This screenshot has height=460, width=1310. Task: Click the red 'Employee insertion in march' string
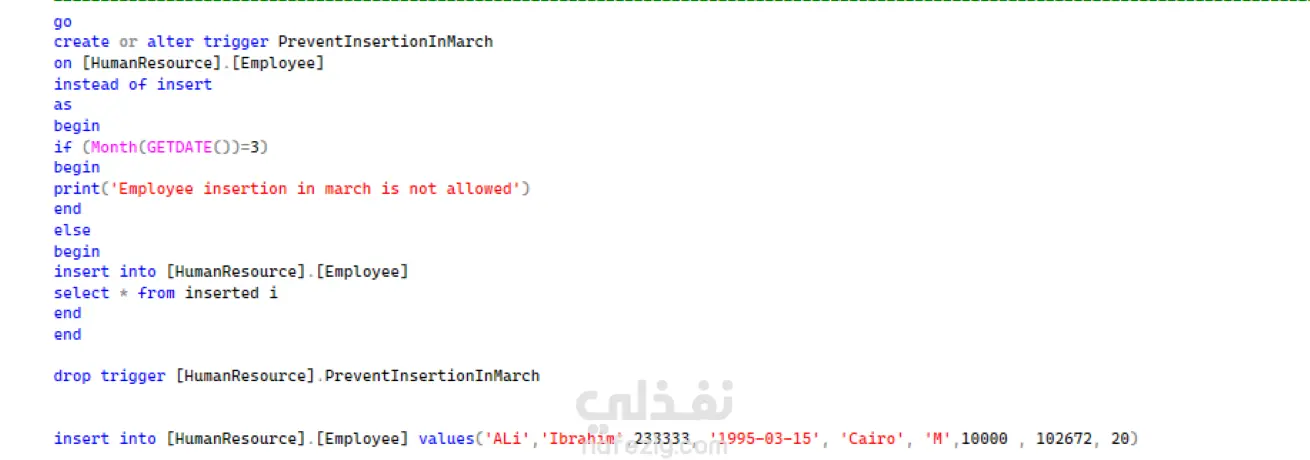click(x=247, y=188)
